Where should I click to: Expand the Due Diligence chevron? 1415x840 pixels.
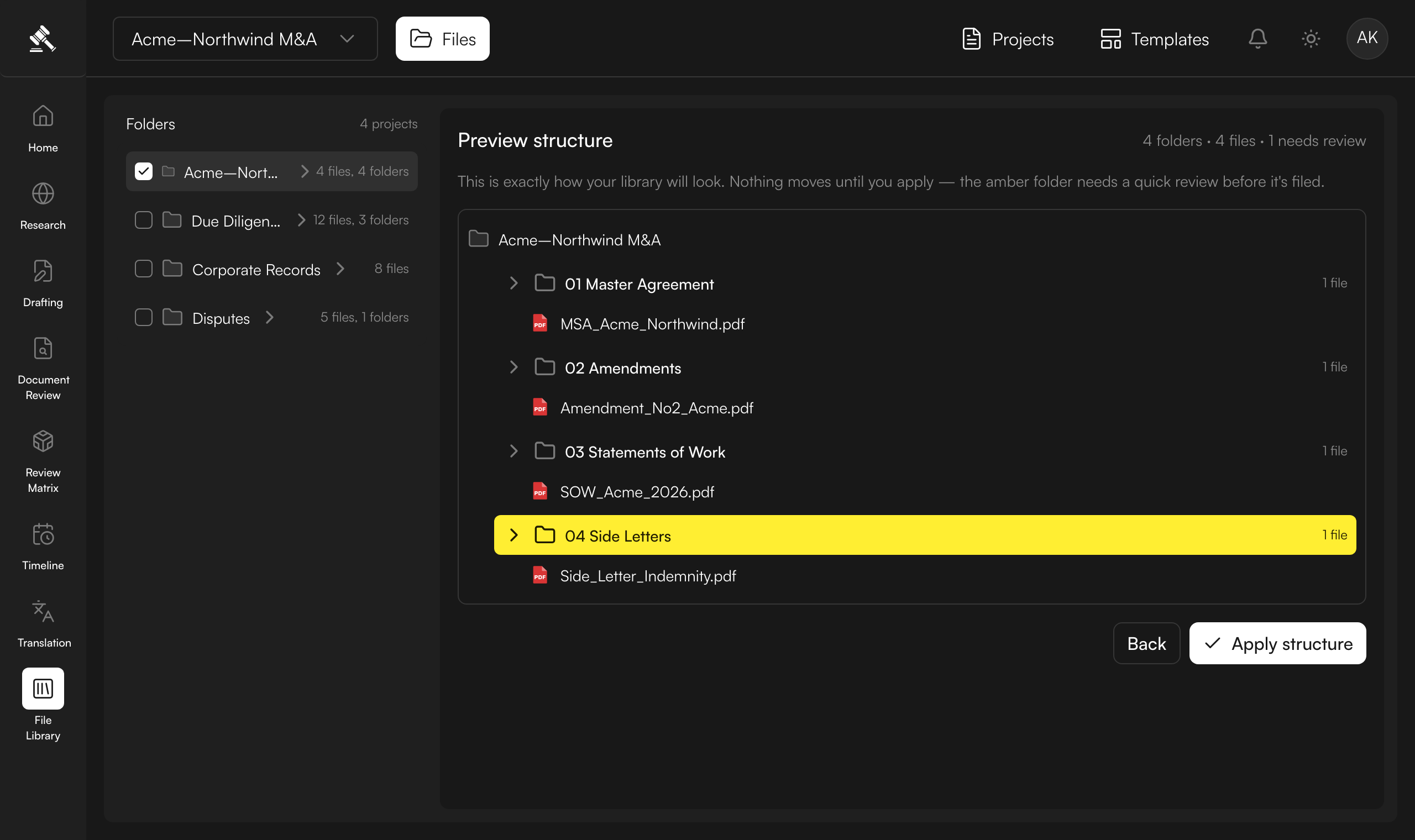pyautogui.click(x=301, y=219)
